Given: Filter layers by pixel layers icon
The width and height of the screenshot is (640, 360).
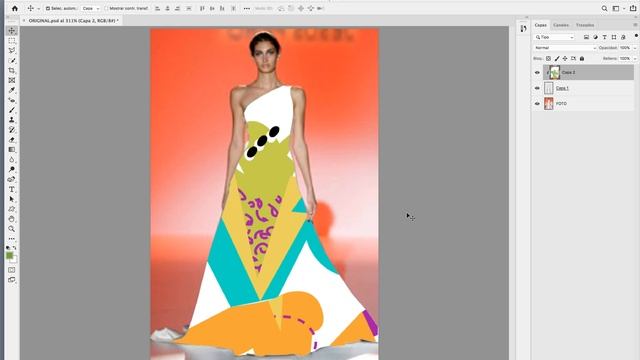Looking at the screenshot, I should tap(586, 37).
